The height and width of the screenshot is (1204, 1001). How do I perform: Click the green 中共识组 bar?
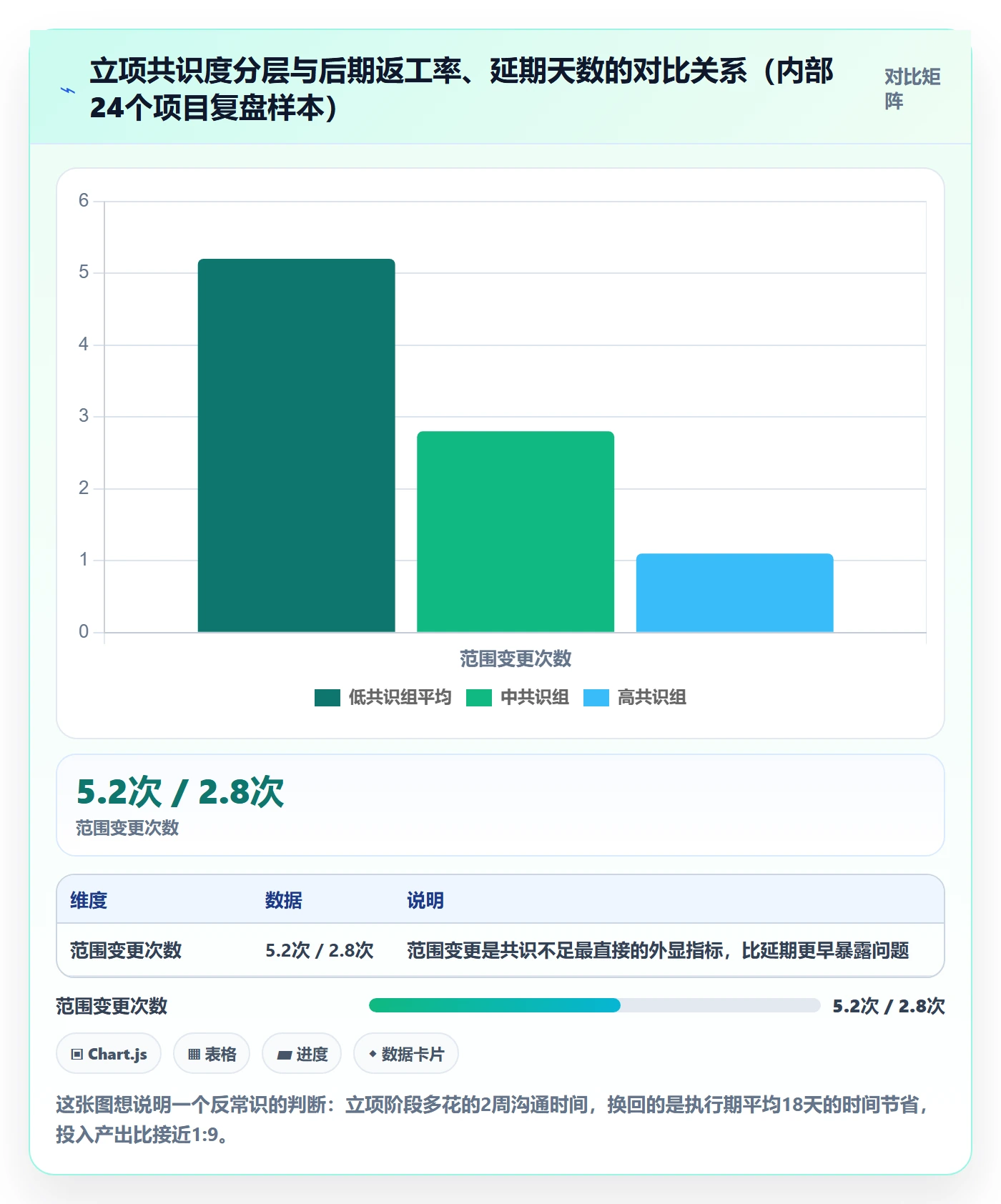[x=516, y=531]
